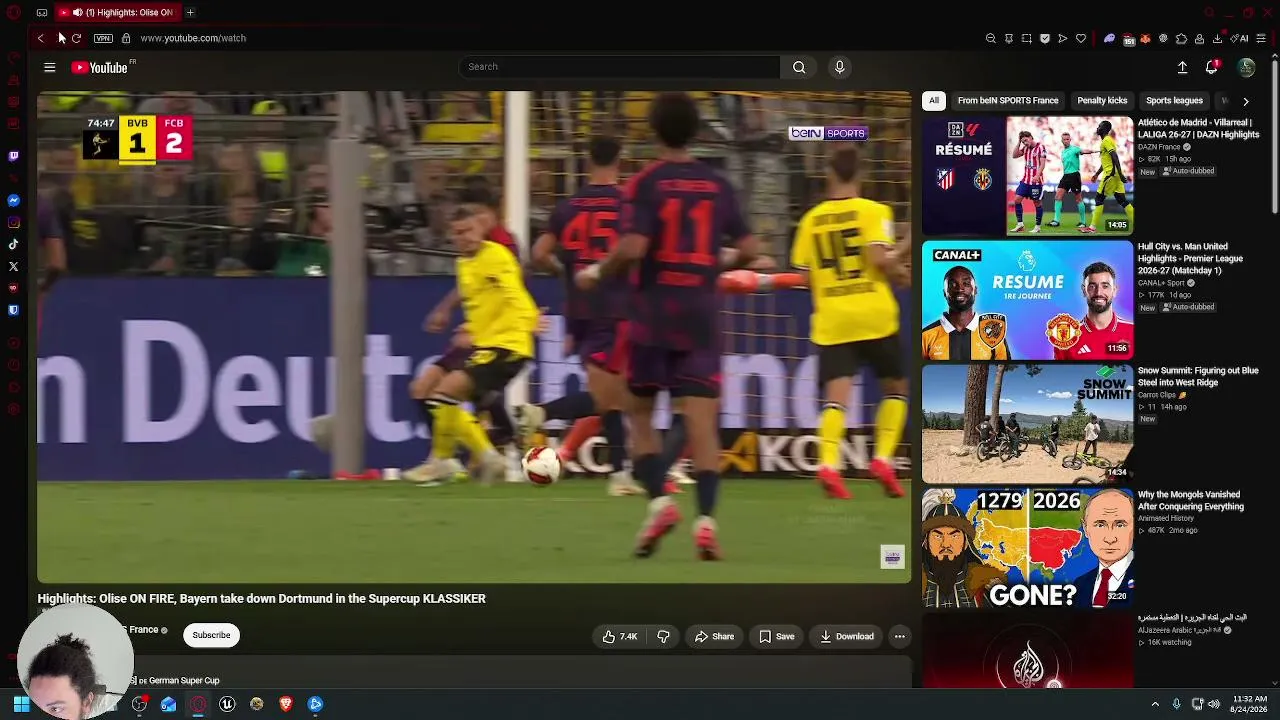Open the YouTube guide hamburger menu
1280x720 pixels.
[x=50, y=67]
